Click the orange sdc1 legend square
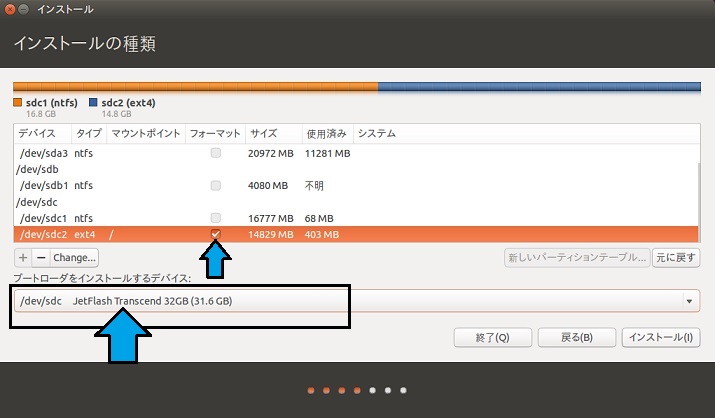715x418 pixels. tap(17, 102)
